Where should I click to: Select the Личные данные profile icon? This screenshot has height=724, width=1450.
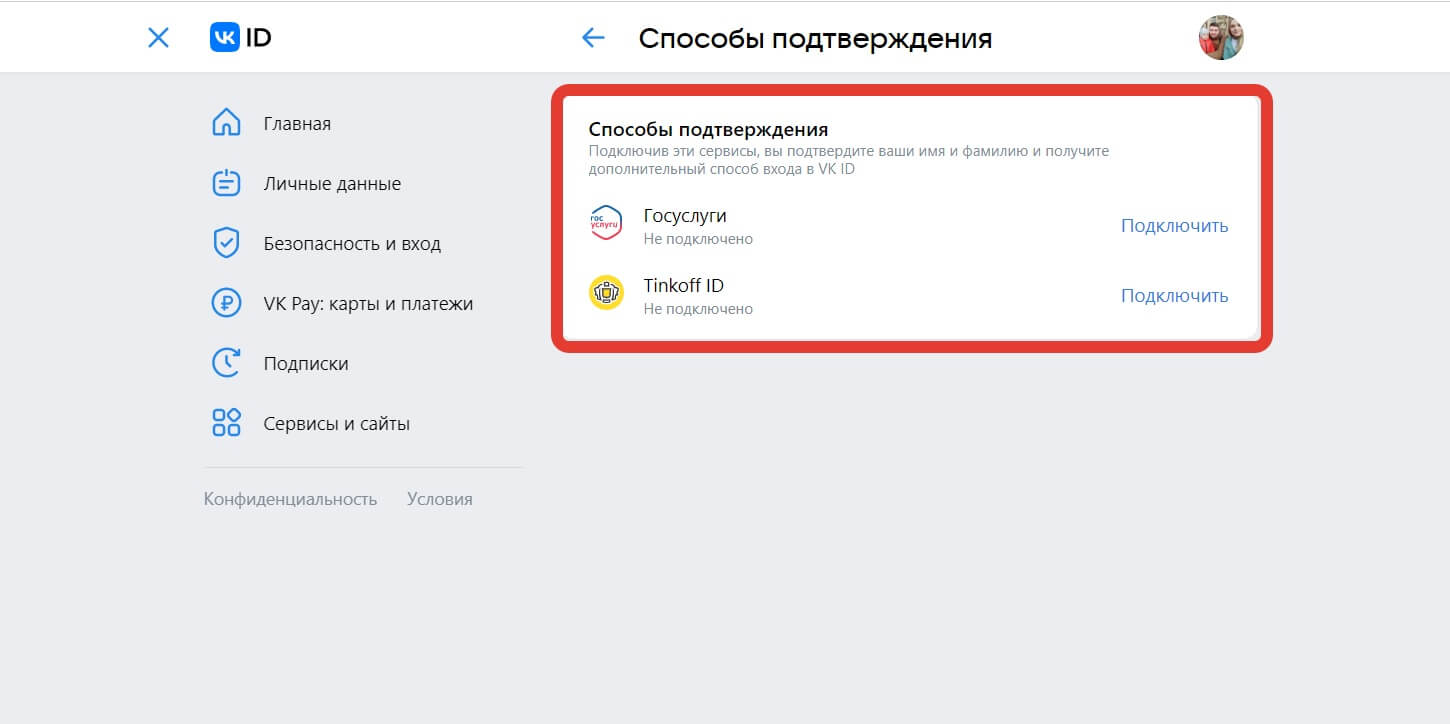pos(226,183)
